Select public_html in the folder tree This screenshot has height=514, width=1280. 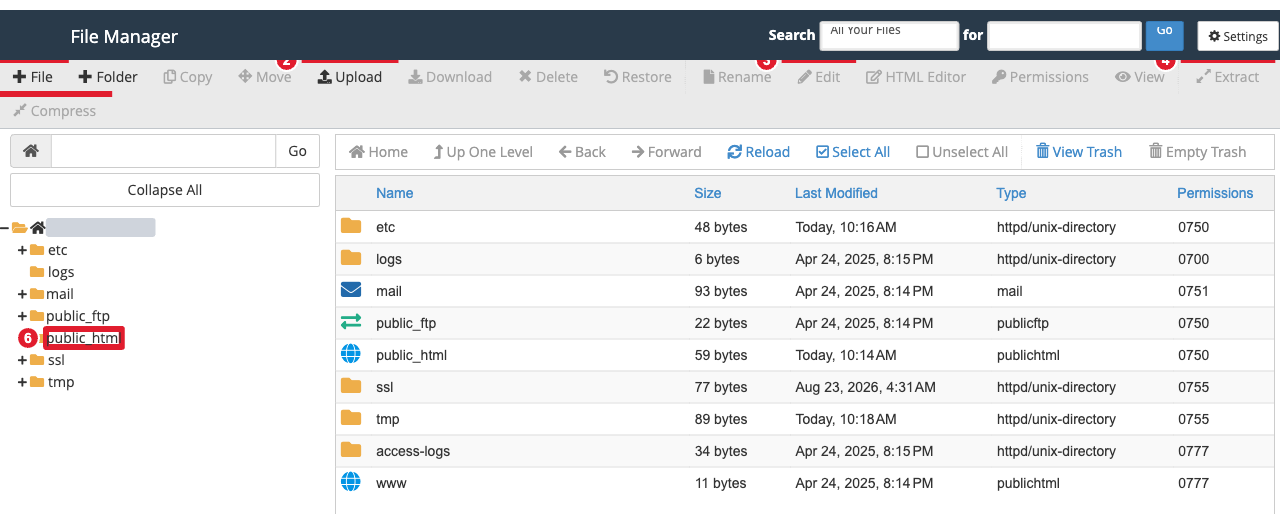tap(83, 338)
